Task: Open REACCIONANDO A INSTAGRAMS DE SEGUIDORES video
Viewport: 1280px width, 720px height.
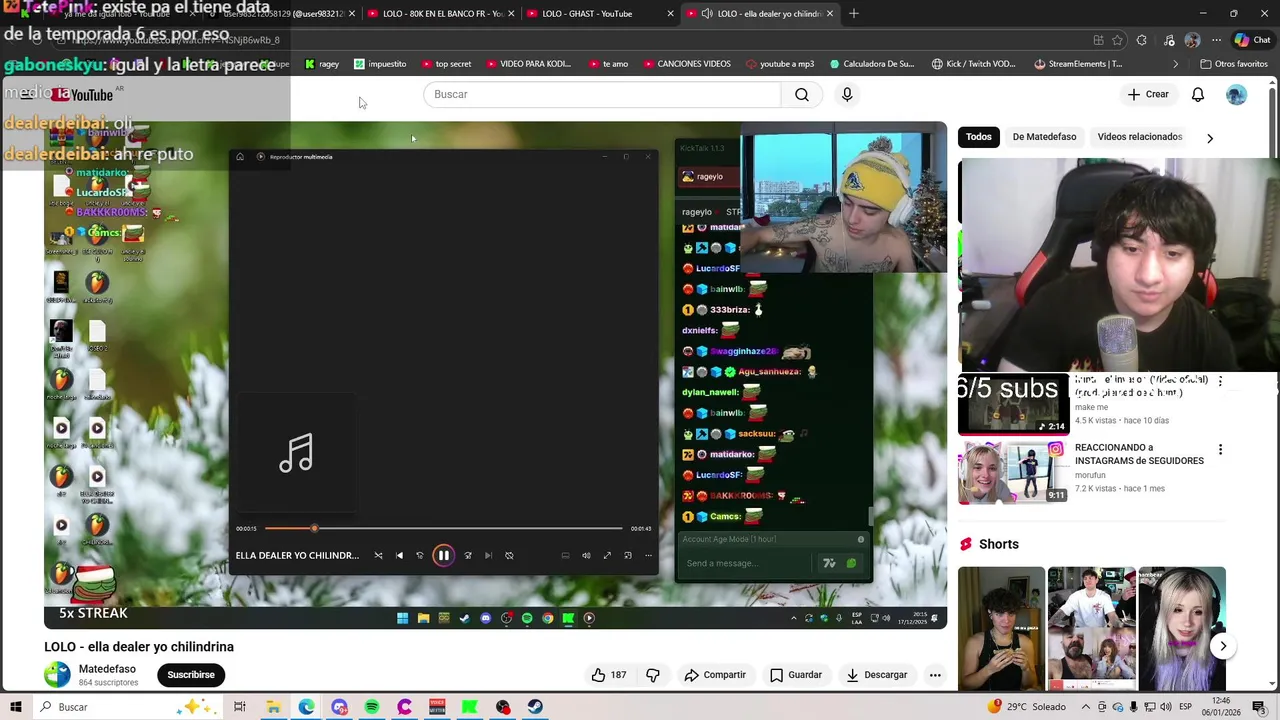Action: [1139, 454]
